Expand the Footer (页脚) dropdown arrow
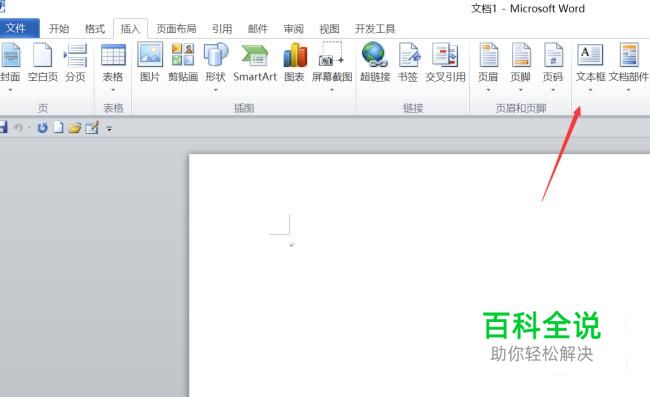The image size is (650, 397). (x=520, y=90)
